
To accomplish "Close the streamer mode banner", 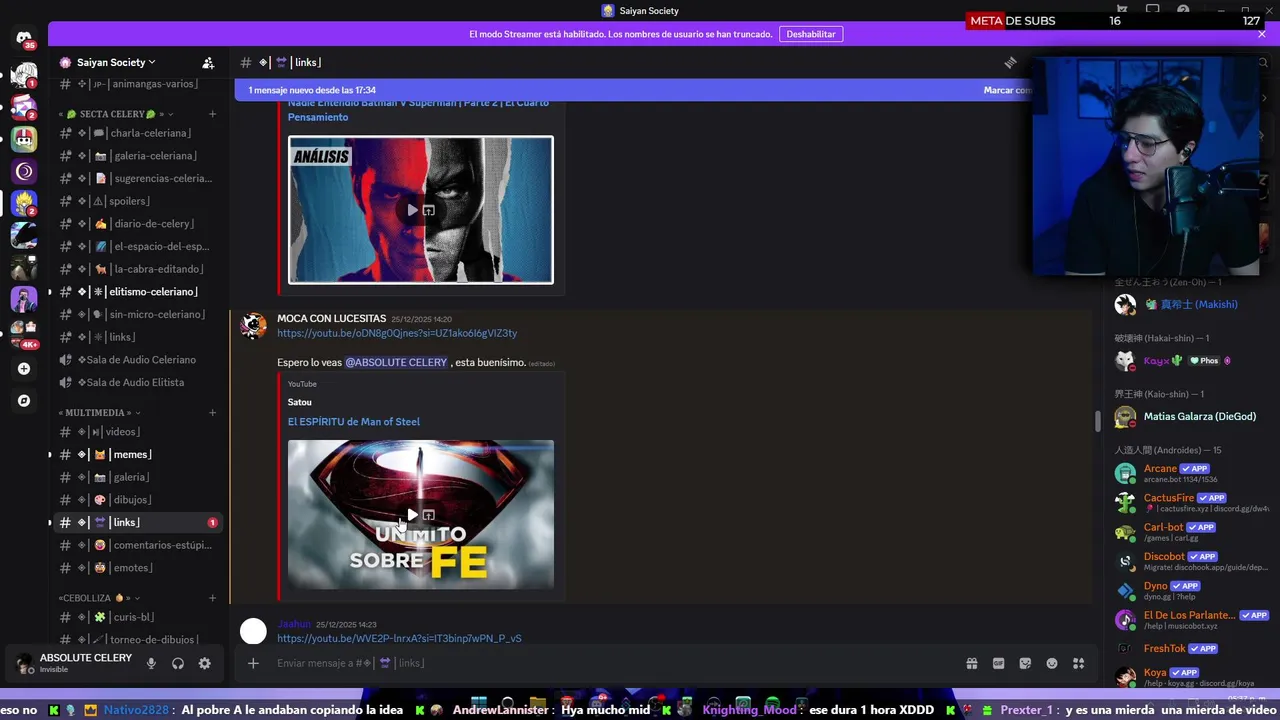I will [1262, 33].
